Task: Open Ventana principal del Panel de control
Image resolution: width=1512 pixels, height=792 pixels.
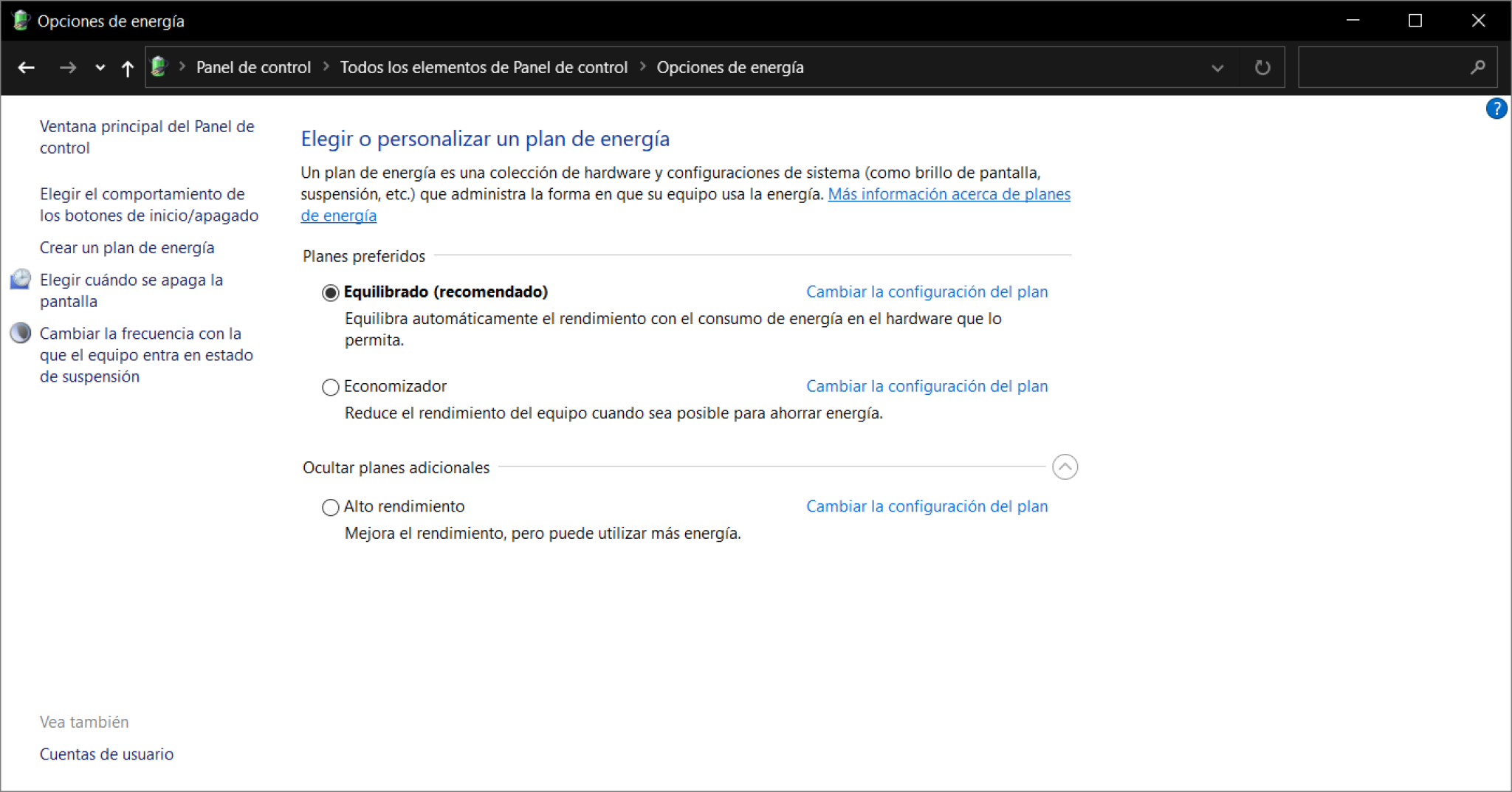Action: click(147, 137)
